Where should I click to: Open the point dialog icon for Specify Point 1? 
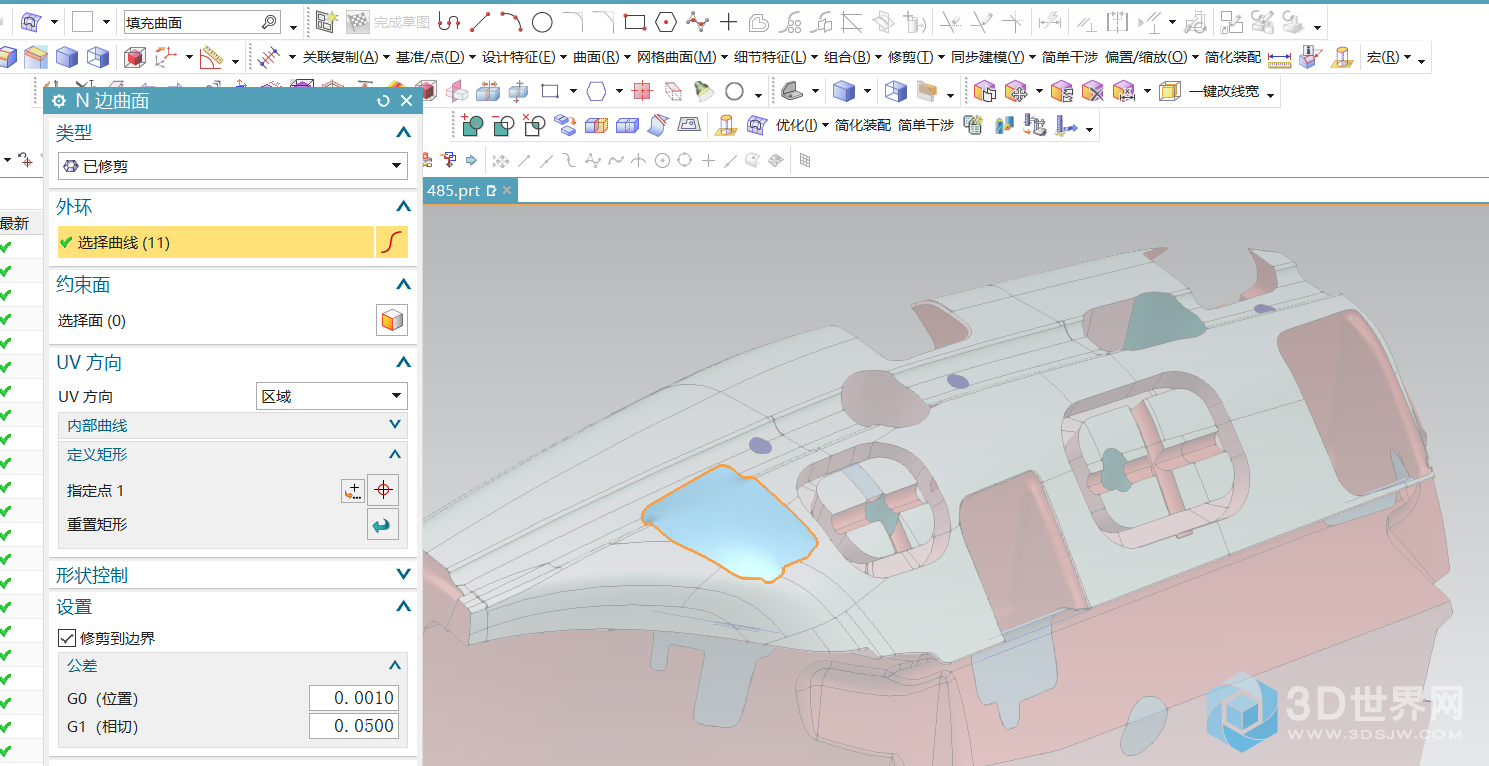[x=353, y=491]
